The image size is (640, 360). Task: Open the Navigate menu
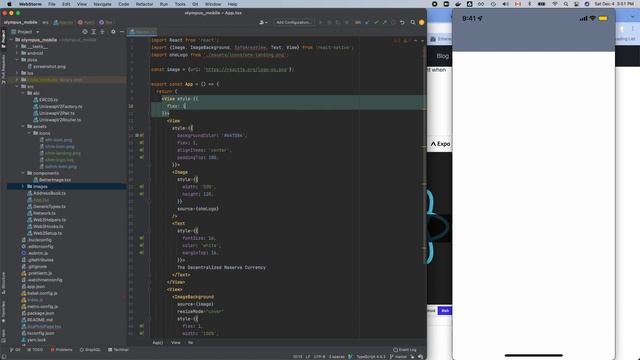pos(102,4)
